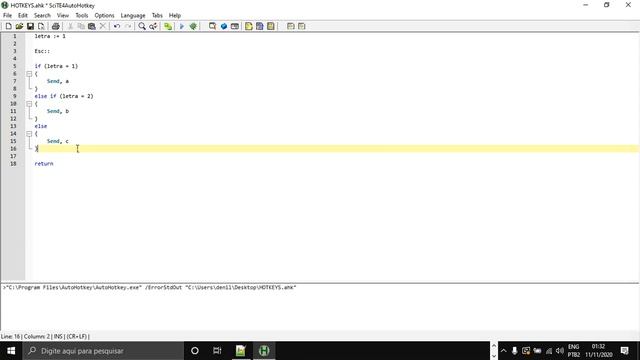Click the taskbar search box
The image size is (640, 360).
click(103, 351)
